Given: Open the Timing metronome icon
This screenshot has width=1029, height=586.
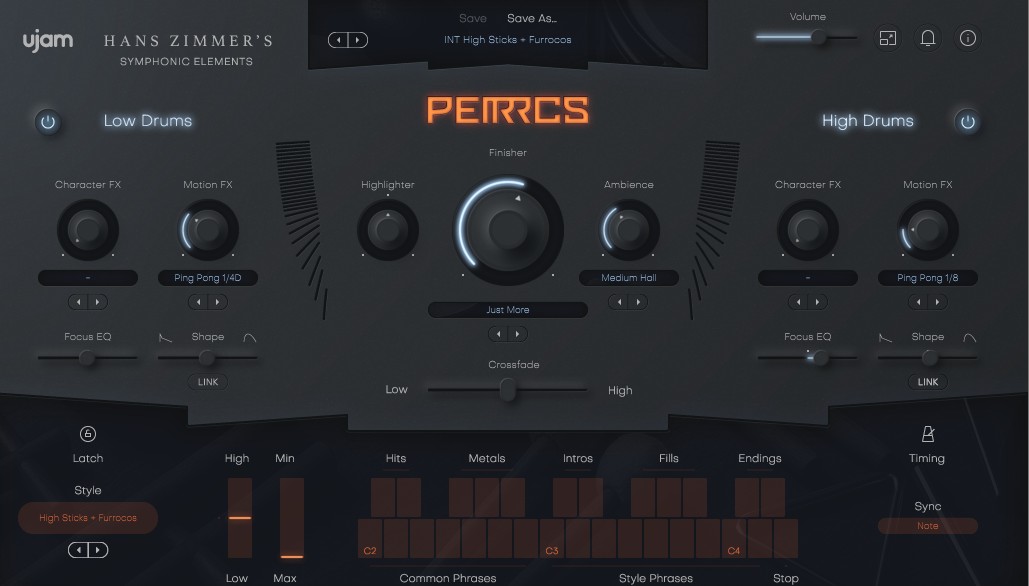Looking at the screenshot, I should [x=927, y=434].
